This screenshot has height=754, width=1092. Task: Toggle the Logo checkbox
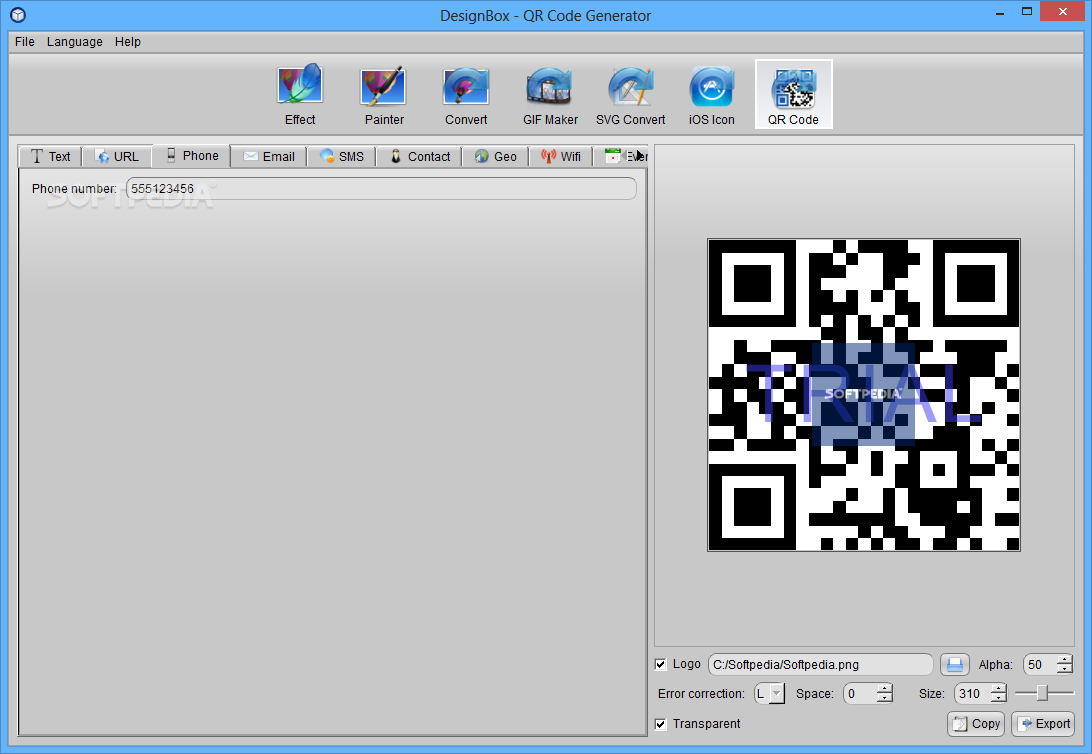point(661,664)
